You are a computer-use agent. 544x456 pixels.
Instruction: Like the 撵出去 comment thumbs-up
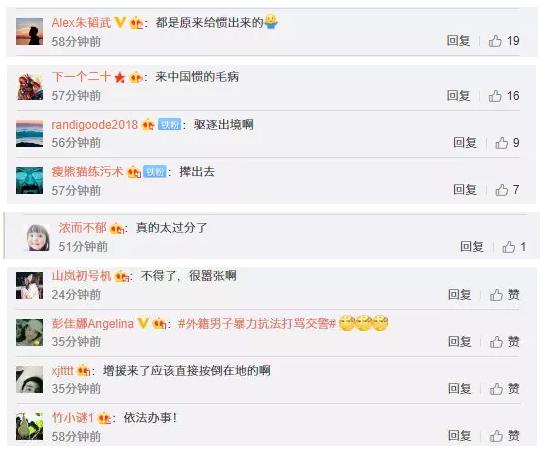click(501, 190)
